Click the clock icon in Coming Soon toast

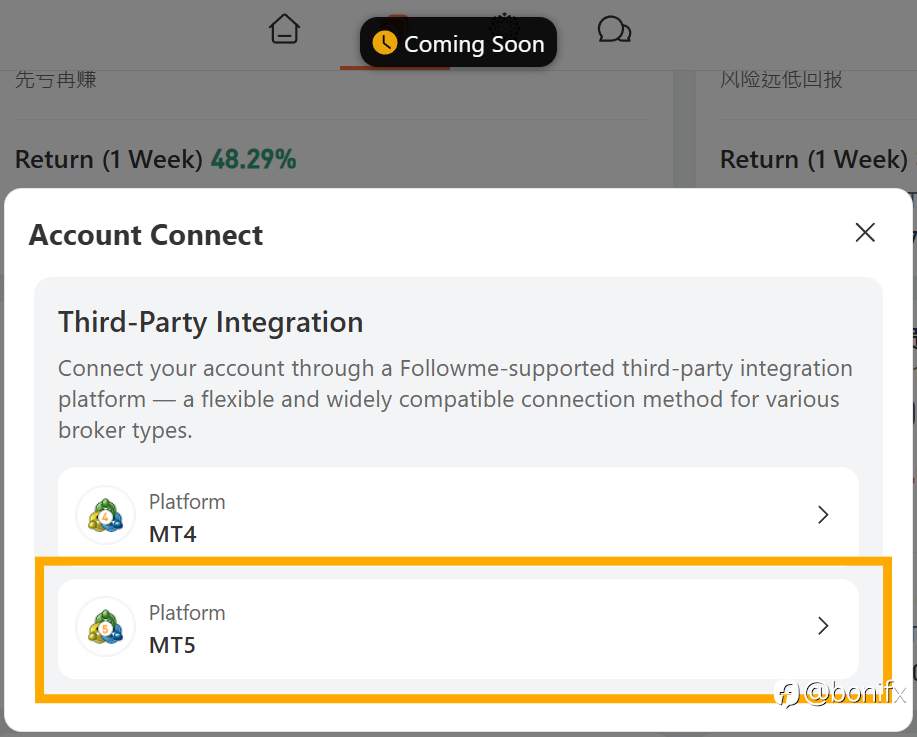tap(384, 43)
